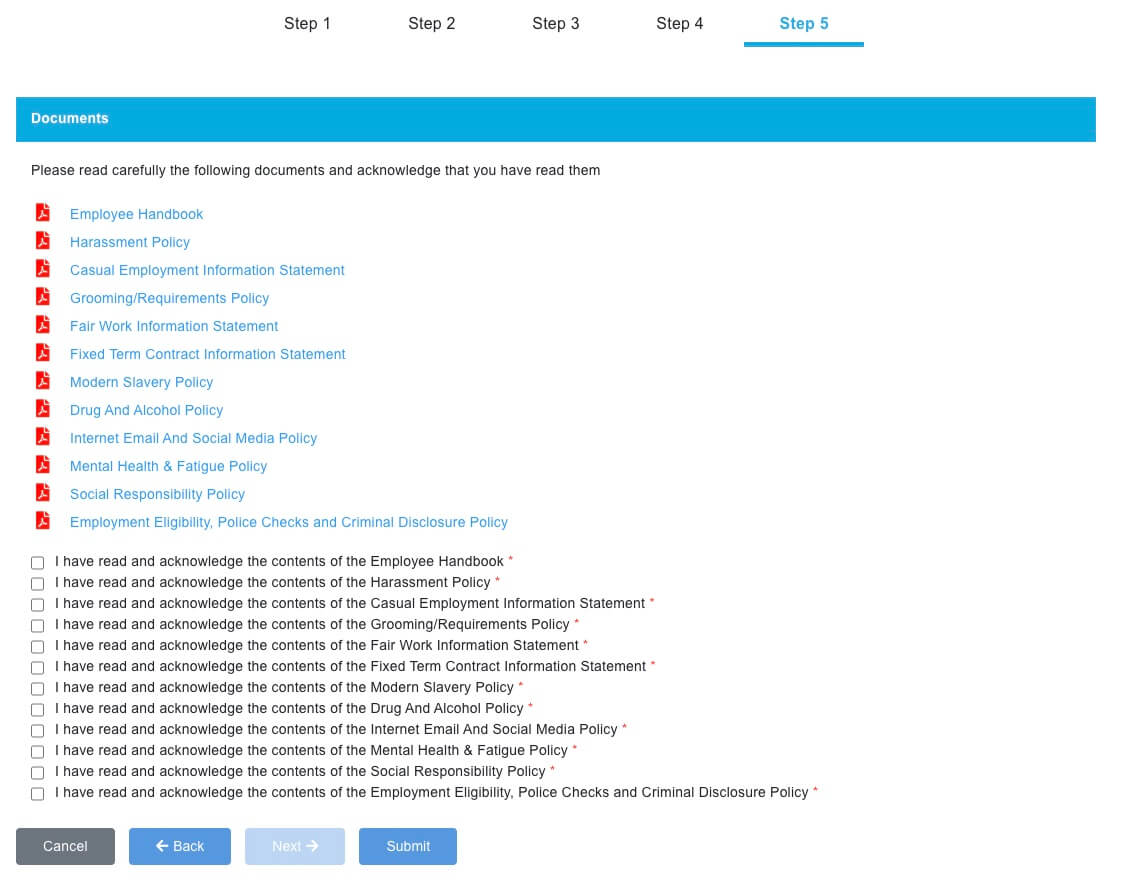The height and width of the screenshot is (880, 1130).
Task: Cancel the form with the Cancel button
Action: click(65, 846)
